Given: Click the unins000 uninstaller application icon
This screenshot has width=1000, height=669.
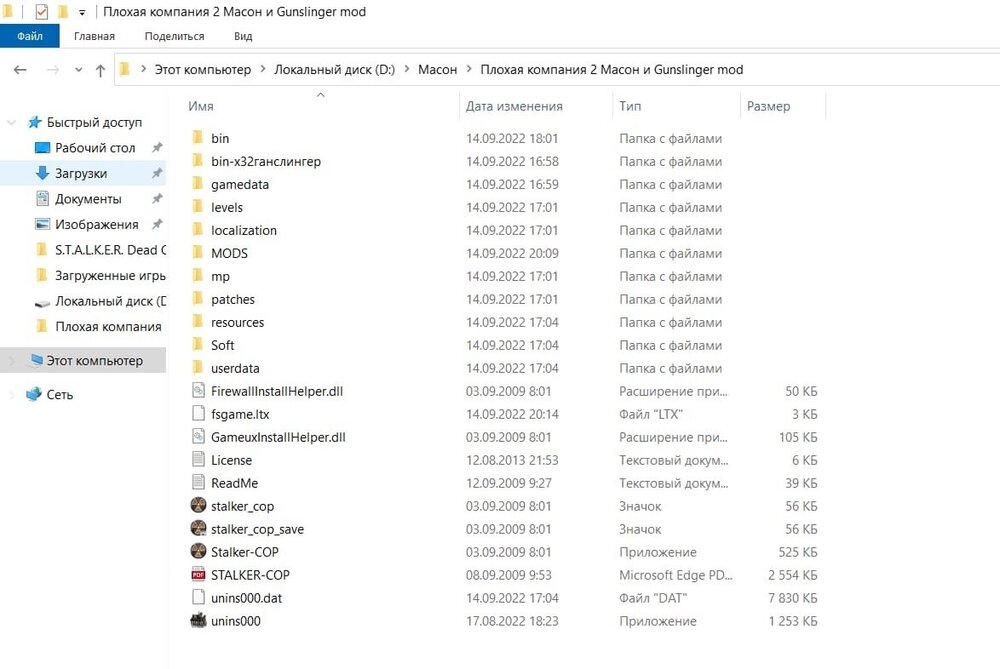Looking at the screenshot, I should tap(198, 620).
